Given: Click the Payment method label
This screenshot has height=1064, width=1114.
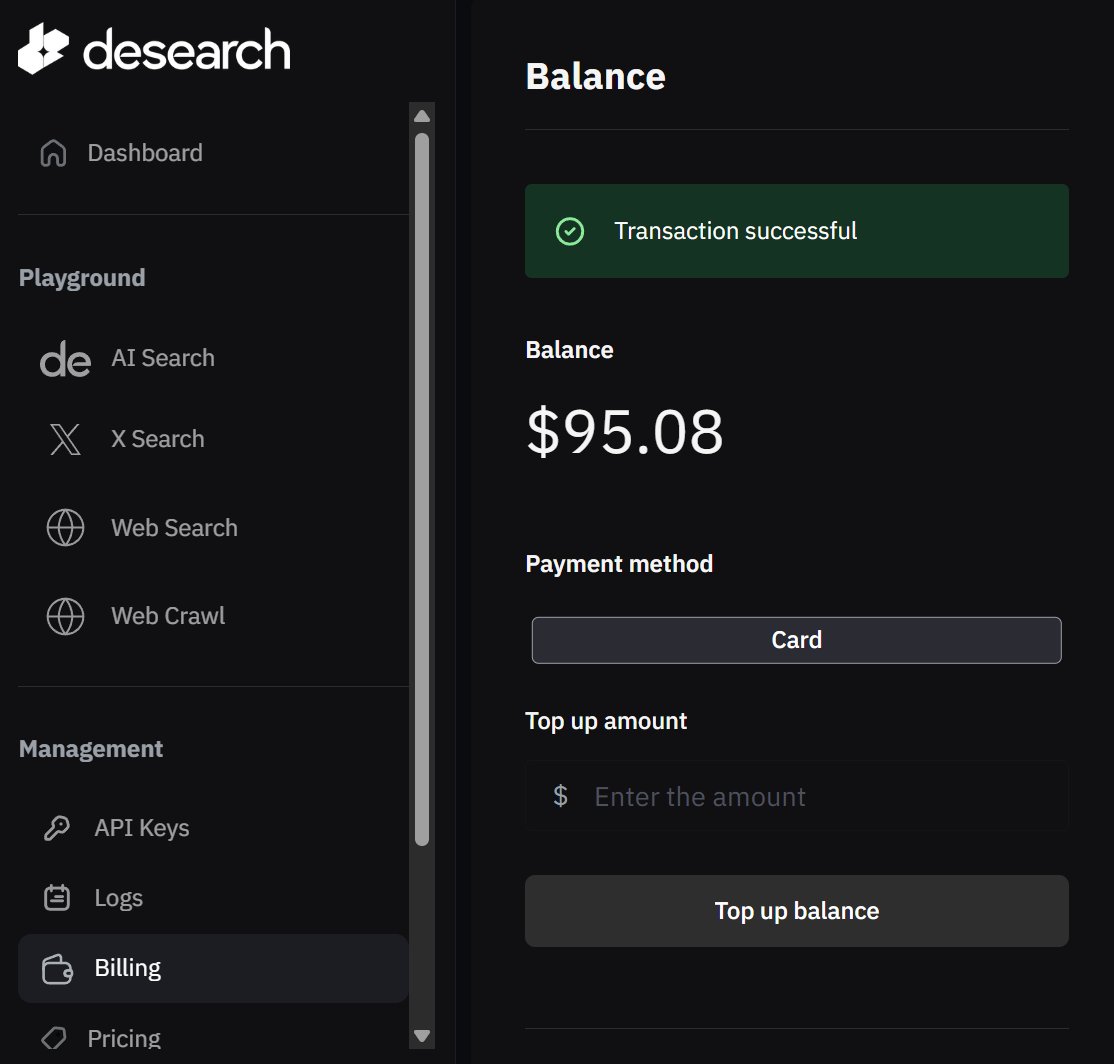Looking at the screenshot, I should [619, 564].
